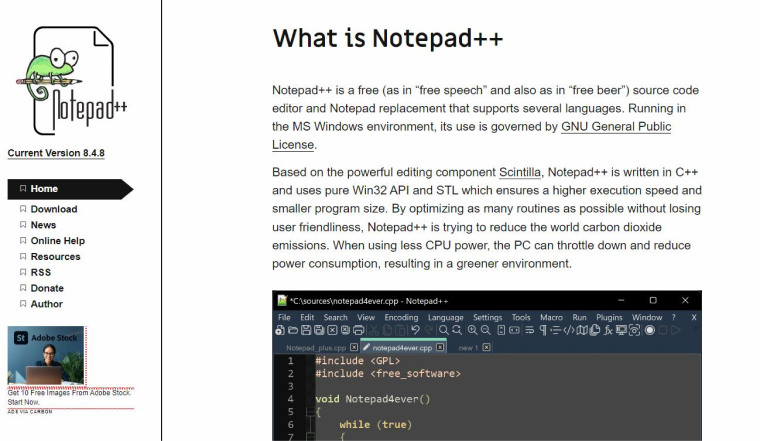Click the 'What is Notepad++' heading
This screenshot has width=760, height=441.
pos(387,38)
